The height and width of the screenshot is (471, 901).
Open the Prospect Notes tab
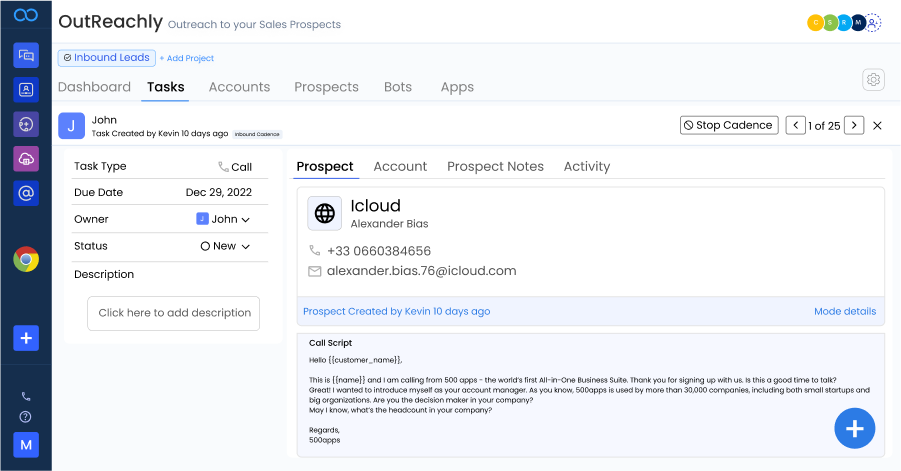click(495, 166)
